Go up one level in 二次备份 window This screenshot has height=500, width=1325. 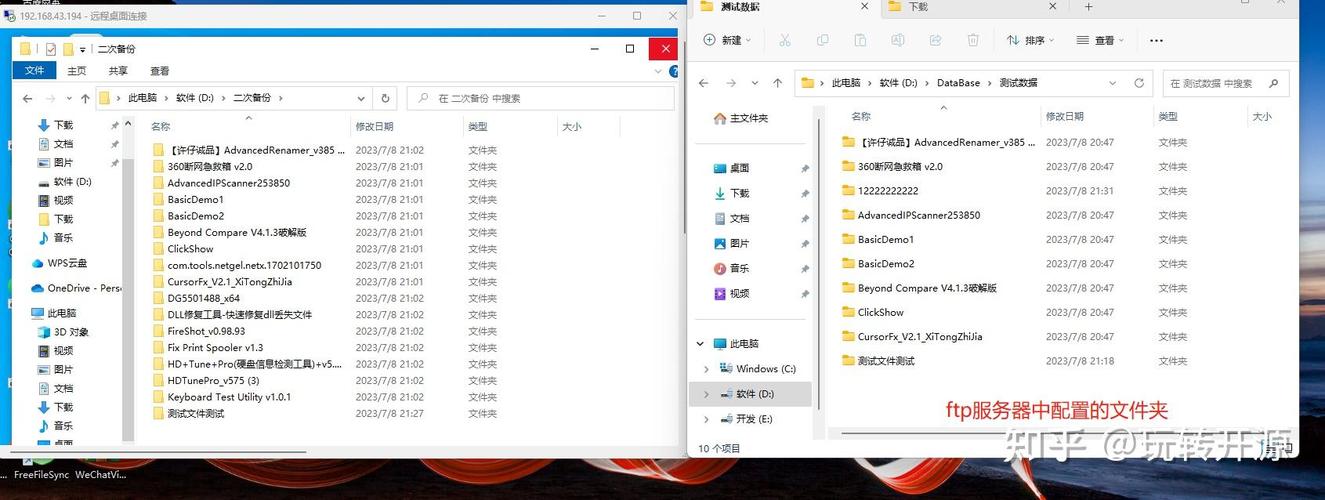coord(84,98)
